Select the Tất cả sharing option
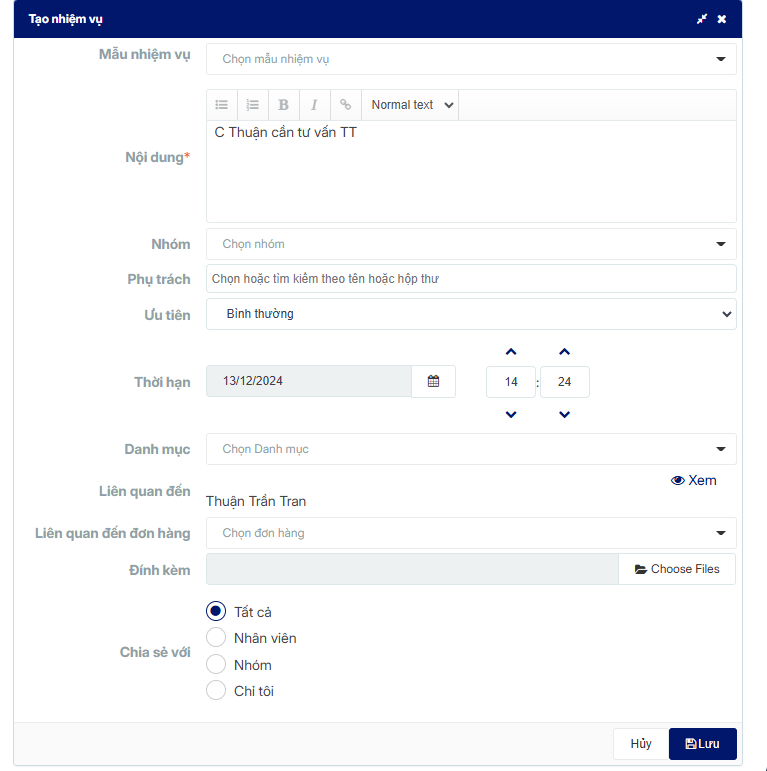This screenshot has height=771, width=767. (216, 611)
